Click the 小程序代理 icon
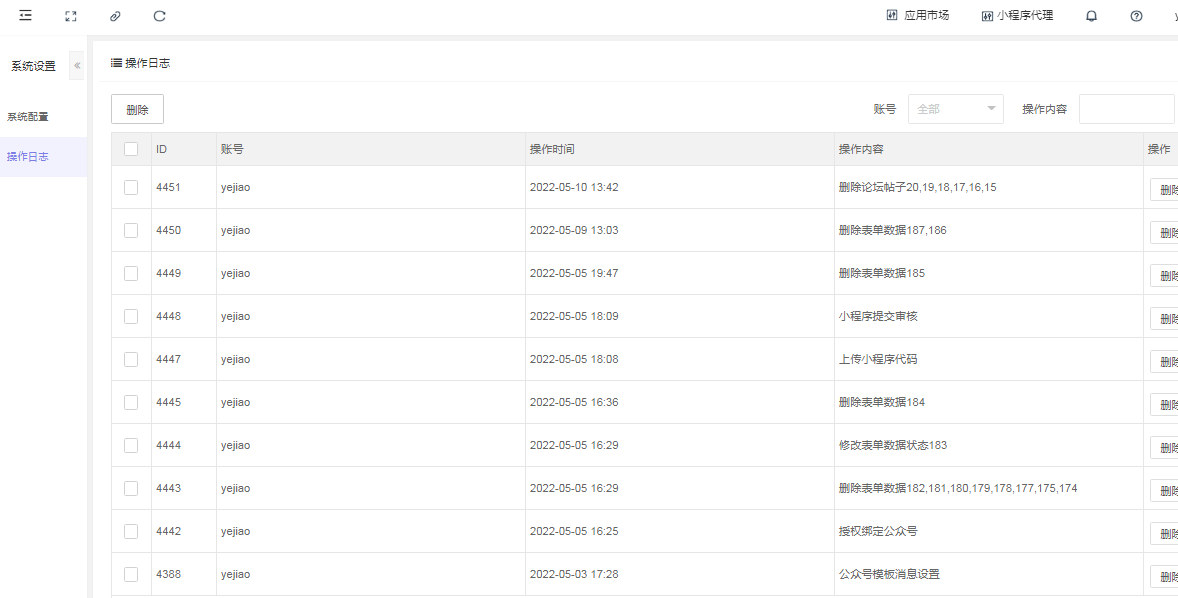1178x598 pixels. (987, 16)
